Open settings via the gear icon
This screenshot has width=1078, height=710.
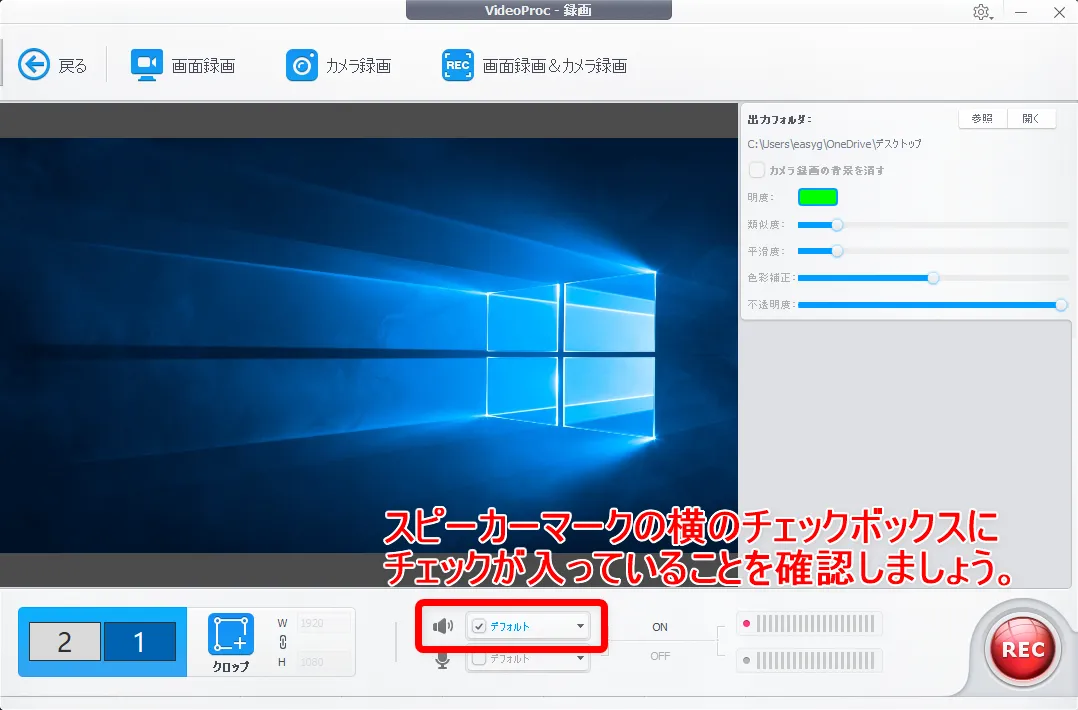pyautogui.click(x=981, y=12)
